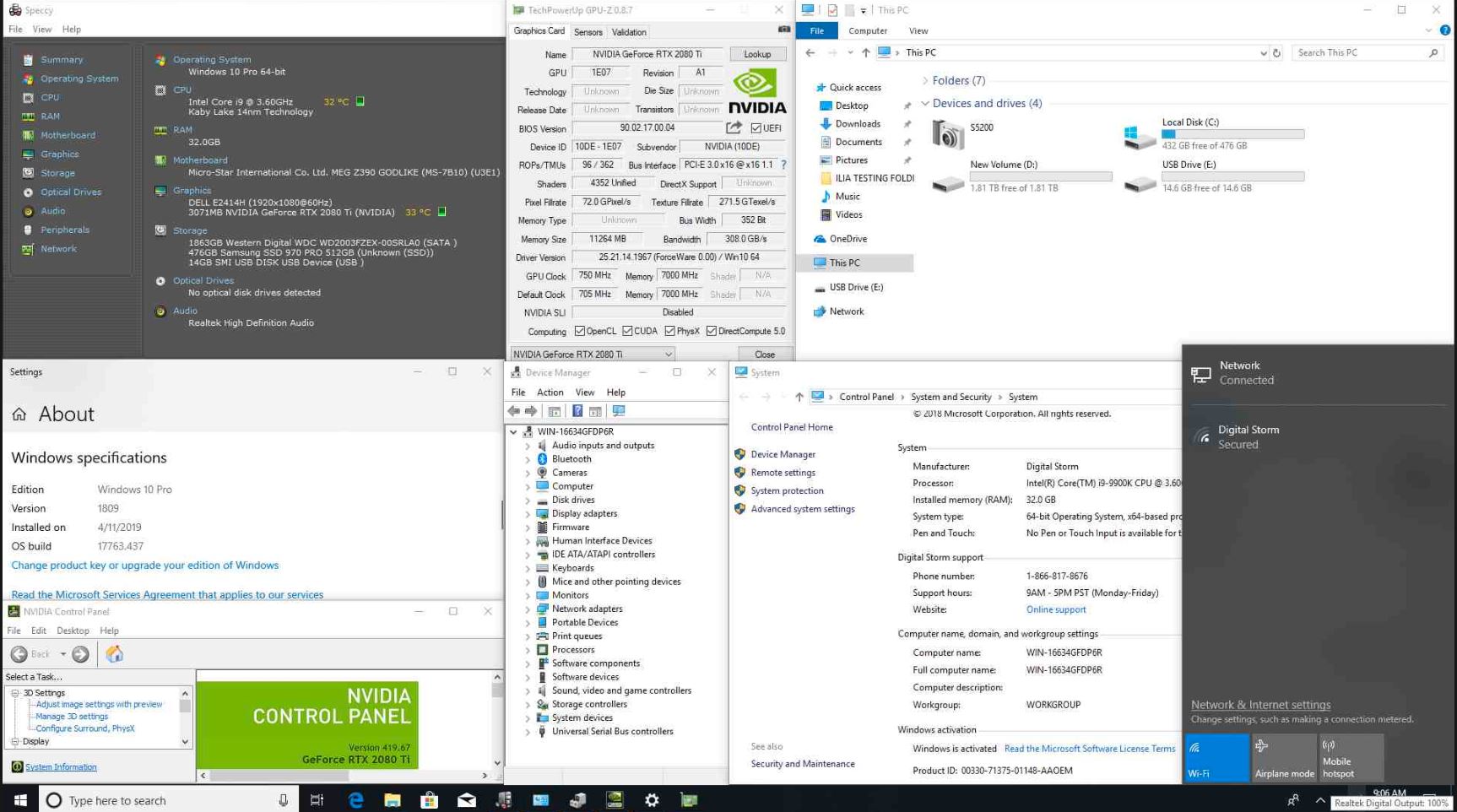Click the BIOS version share icon in GPU-Z
The image size is (1457, 812).
pyautogui.click(x=734, y=127)
